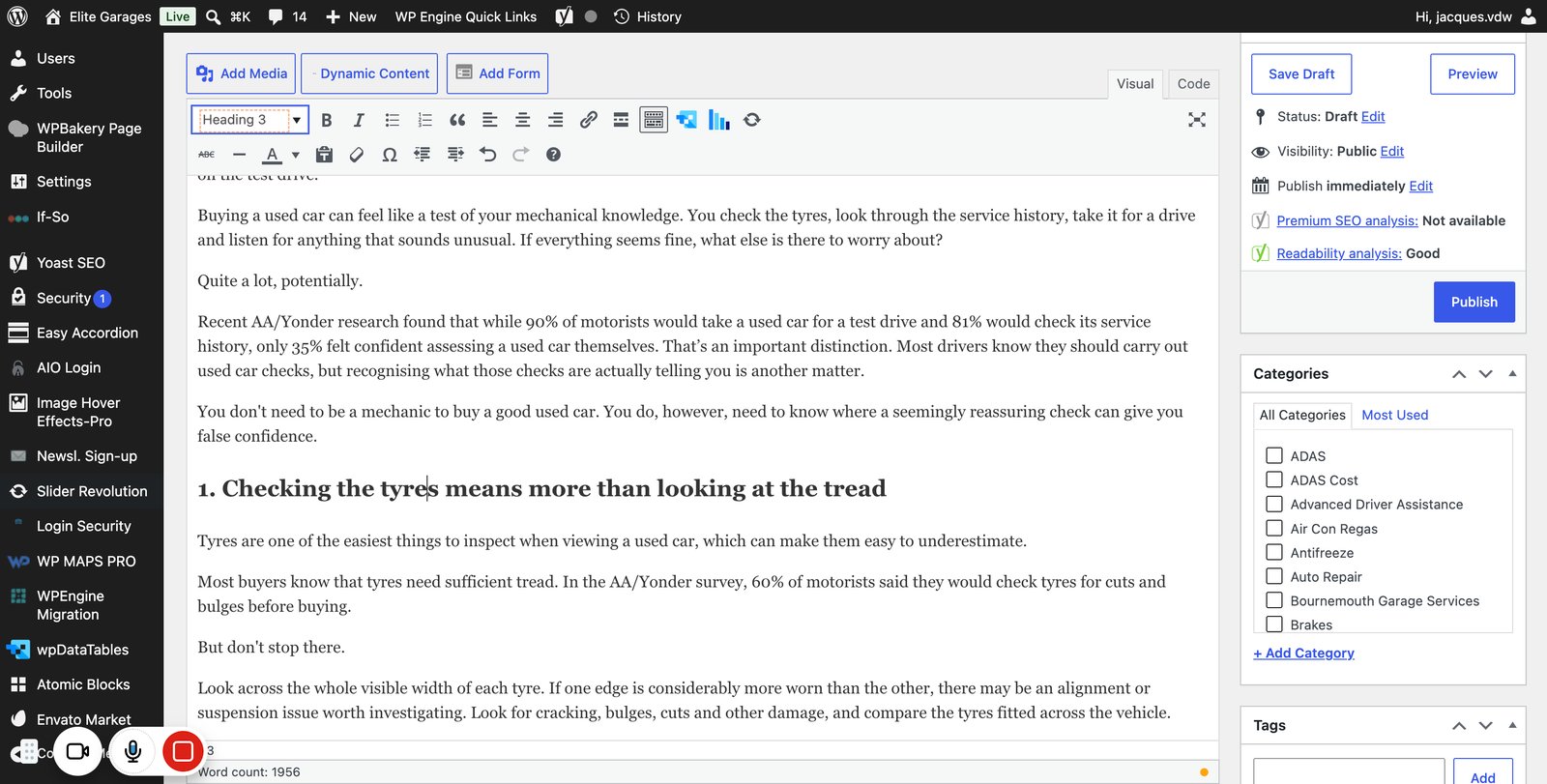
Task: Open Slider Revolution from admin menu
Action: pos(92,491)
